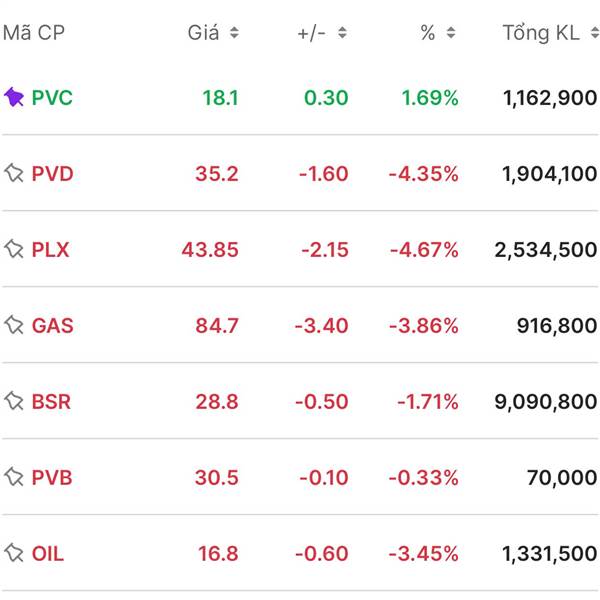Open GAS stock ticker link
Image resolution: width=600 pixels, height=600 pixels.
click(x=52, y=326)
